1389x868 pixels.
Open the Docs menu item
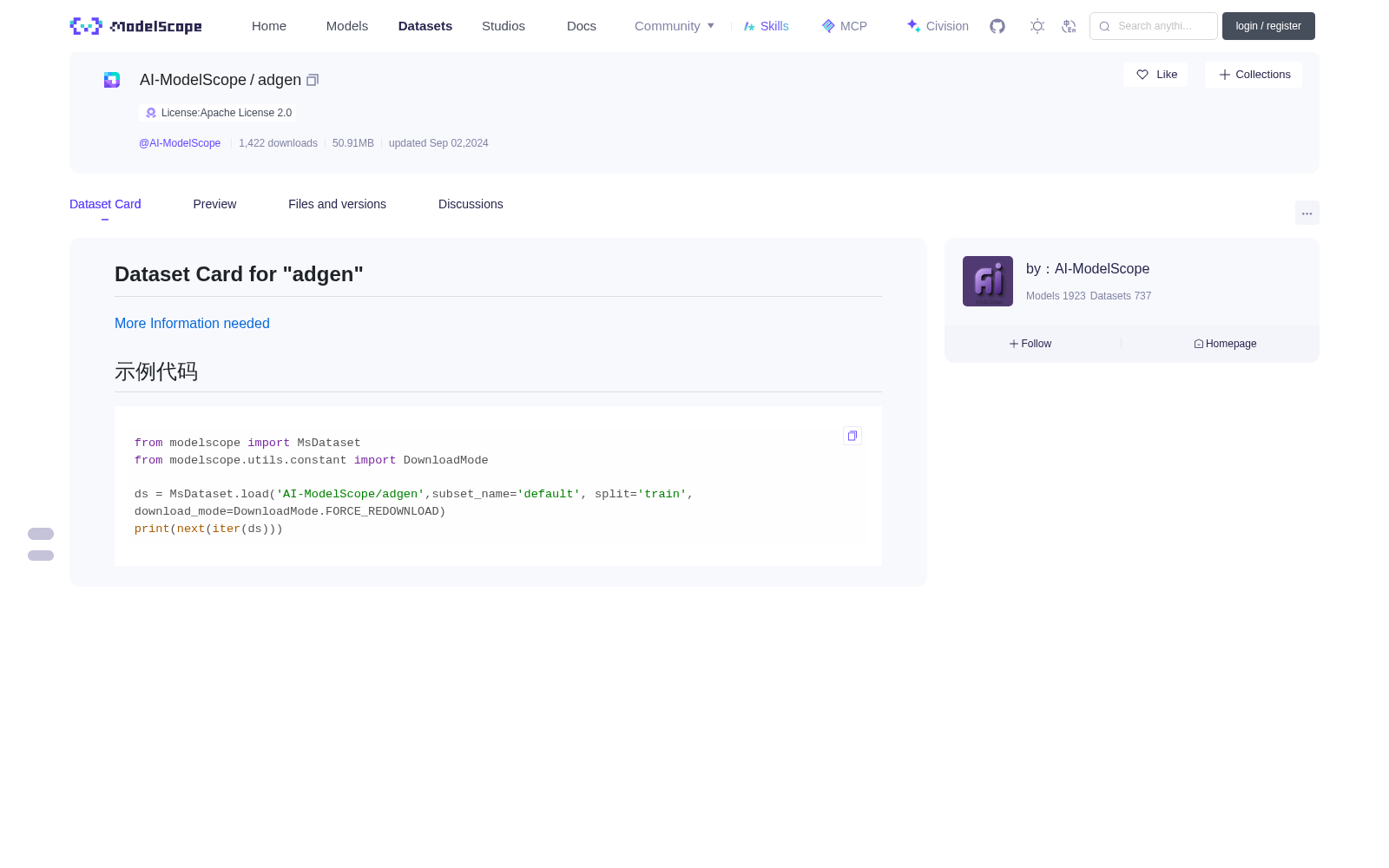[x=582, y=26]
